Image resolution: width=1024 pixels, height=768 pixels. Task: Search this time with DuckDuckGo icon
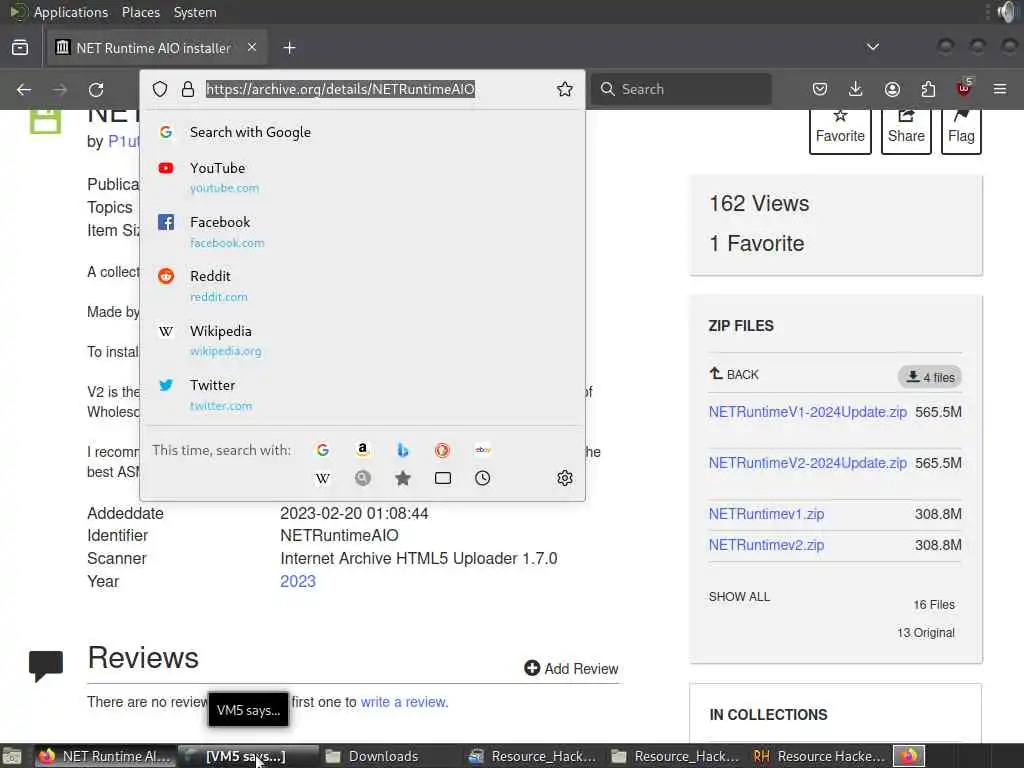442,450
